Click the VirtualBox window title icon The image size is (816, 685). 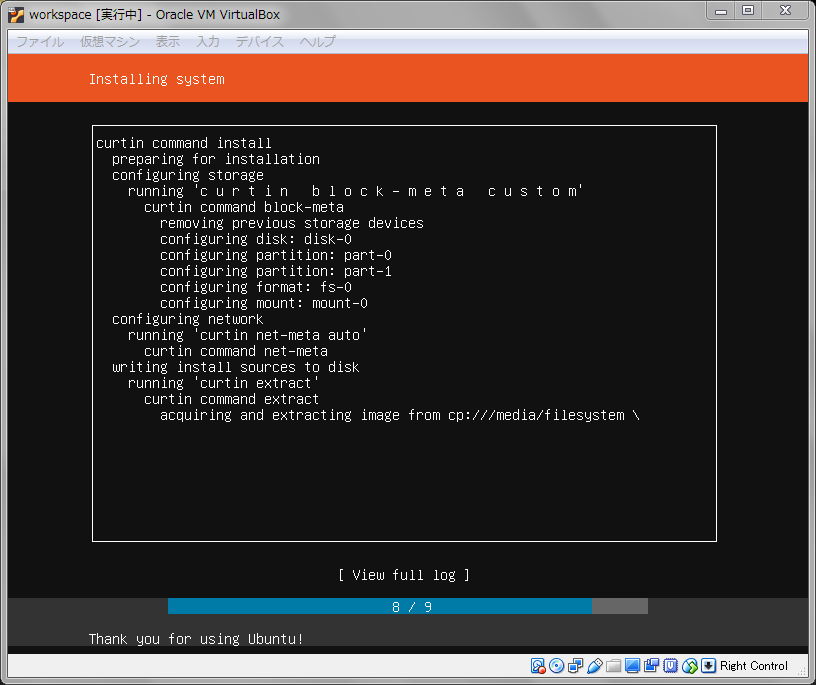coord(16,15)
